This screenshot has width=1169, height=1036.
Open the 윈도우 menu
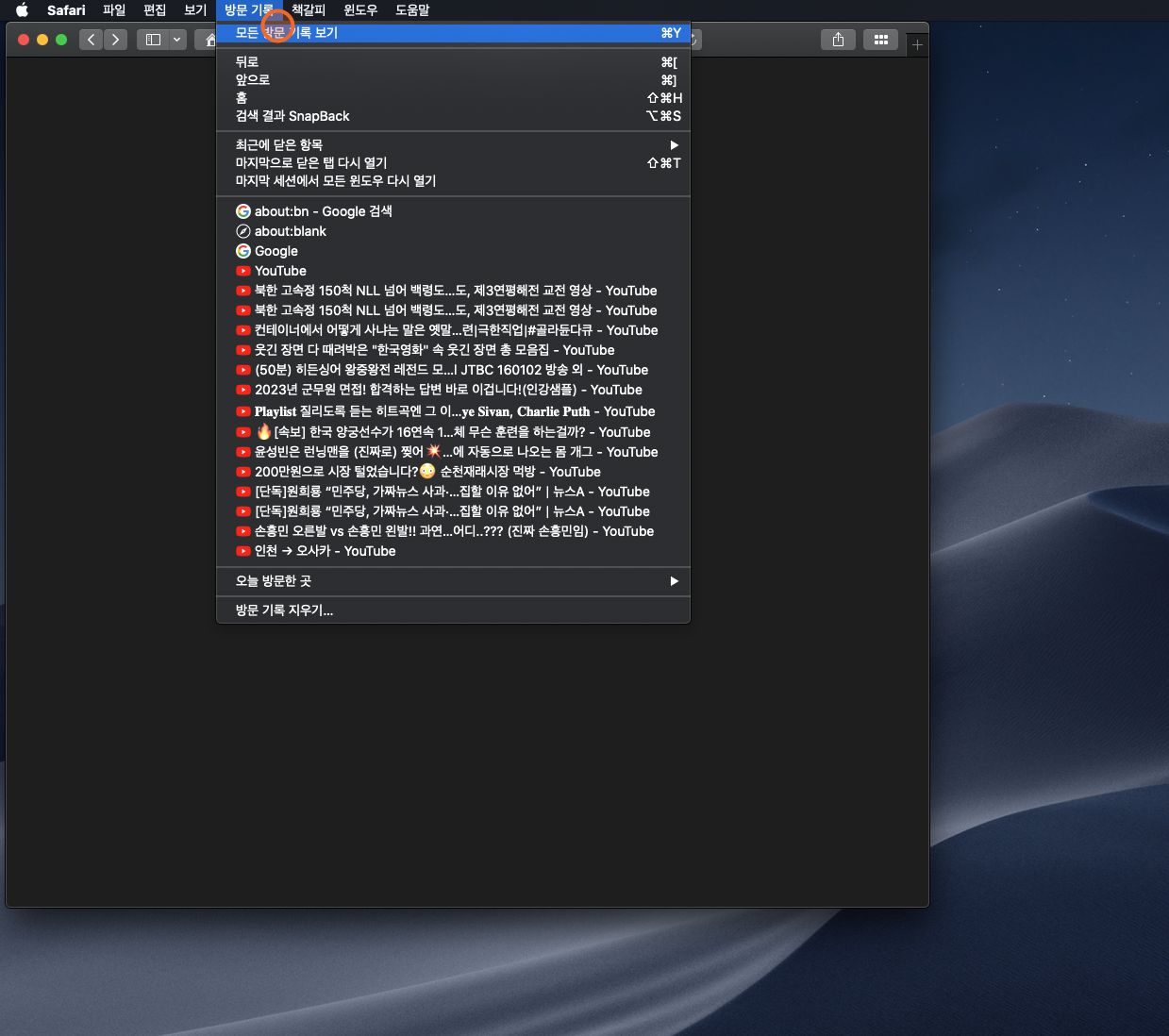[x=360, y=10]
